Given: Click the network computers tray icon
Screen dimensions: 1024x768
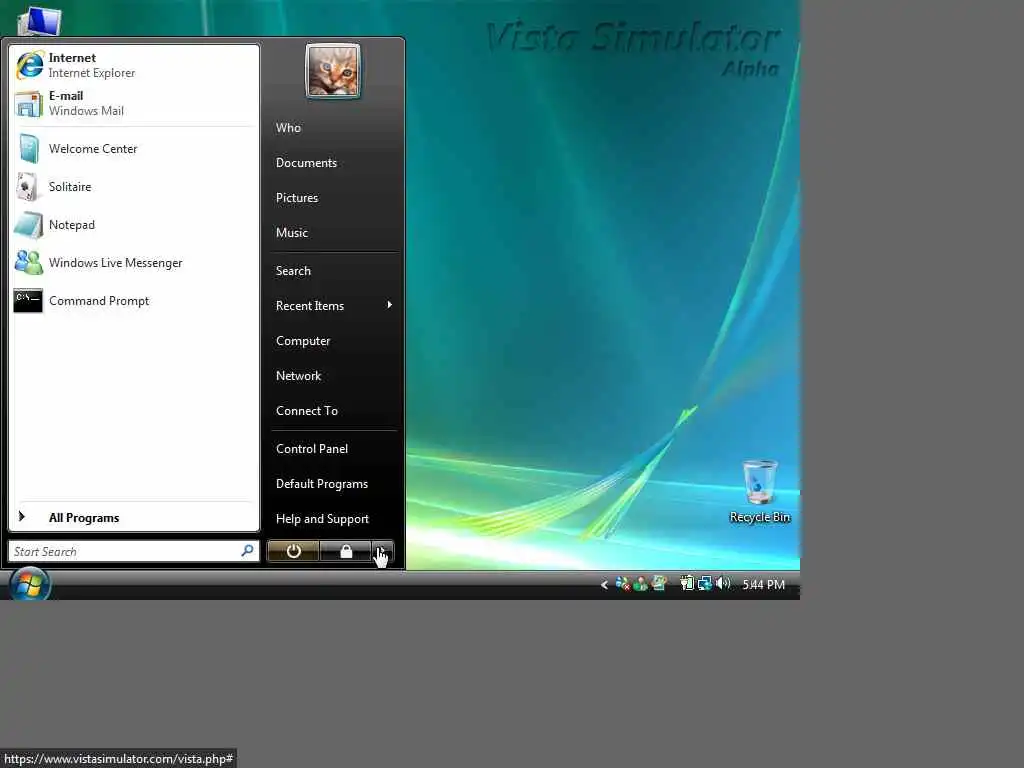Looking at the screenshot, I should [705, 583].
